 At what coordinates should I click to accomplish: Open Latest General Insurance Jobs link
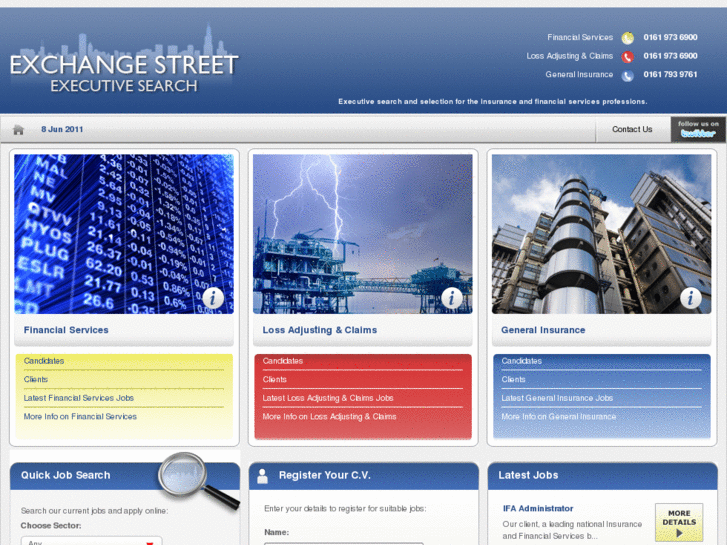coord(557,398)
